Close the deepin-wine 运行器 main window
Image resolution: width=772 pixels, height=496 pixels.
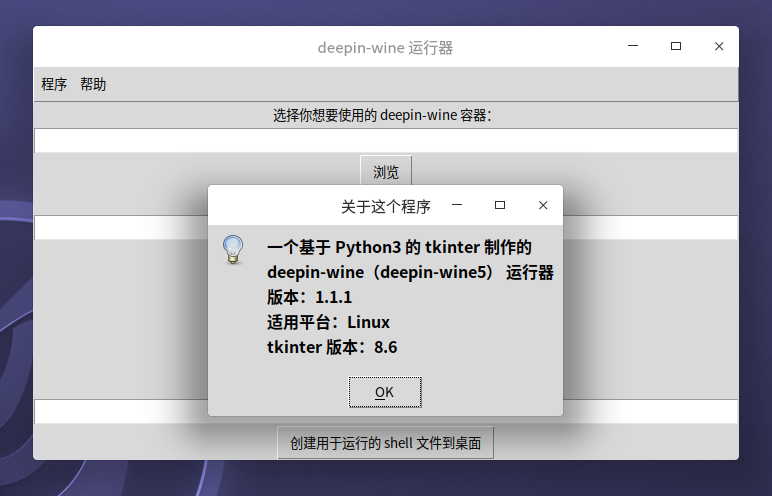(x=719, y=46)
